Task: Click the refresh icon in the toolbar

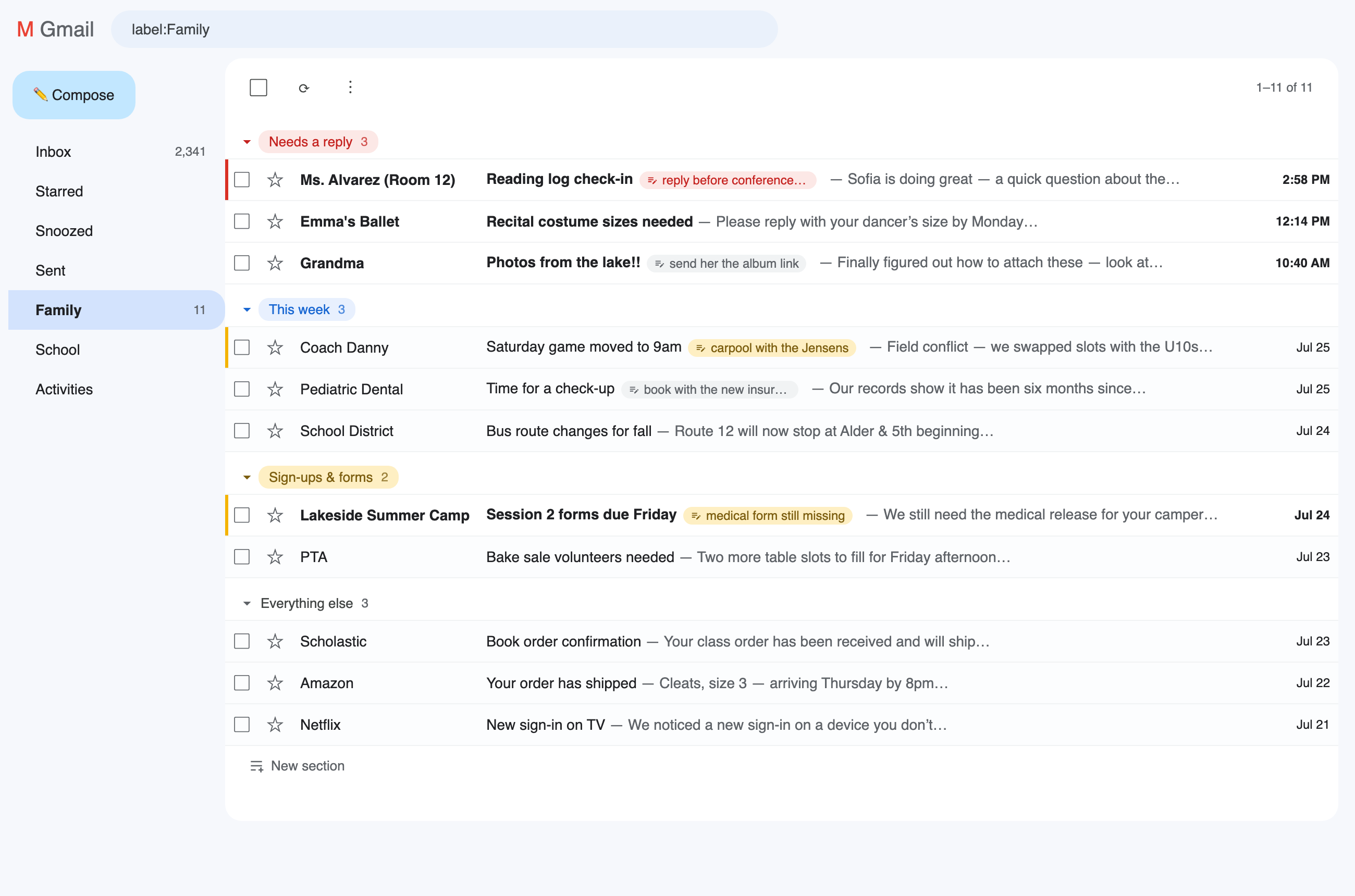Action: click(x=304, y=88)
